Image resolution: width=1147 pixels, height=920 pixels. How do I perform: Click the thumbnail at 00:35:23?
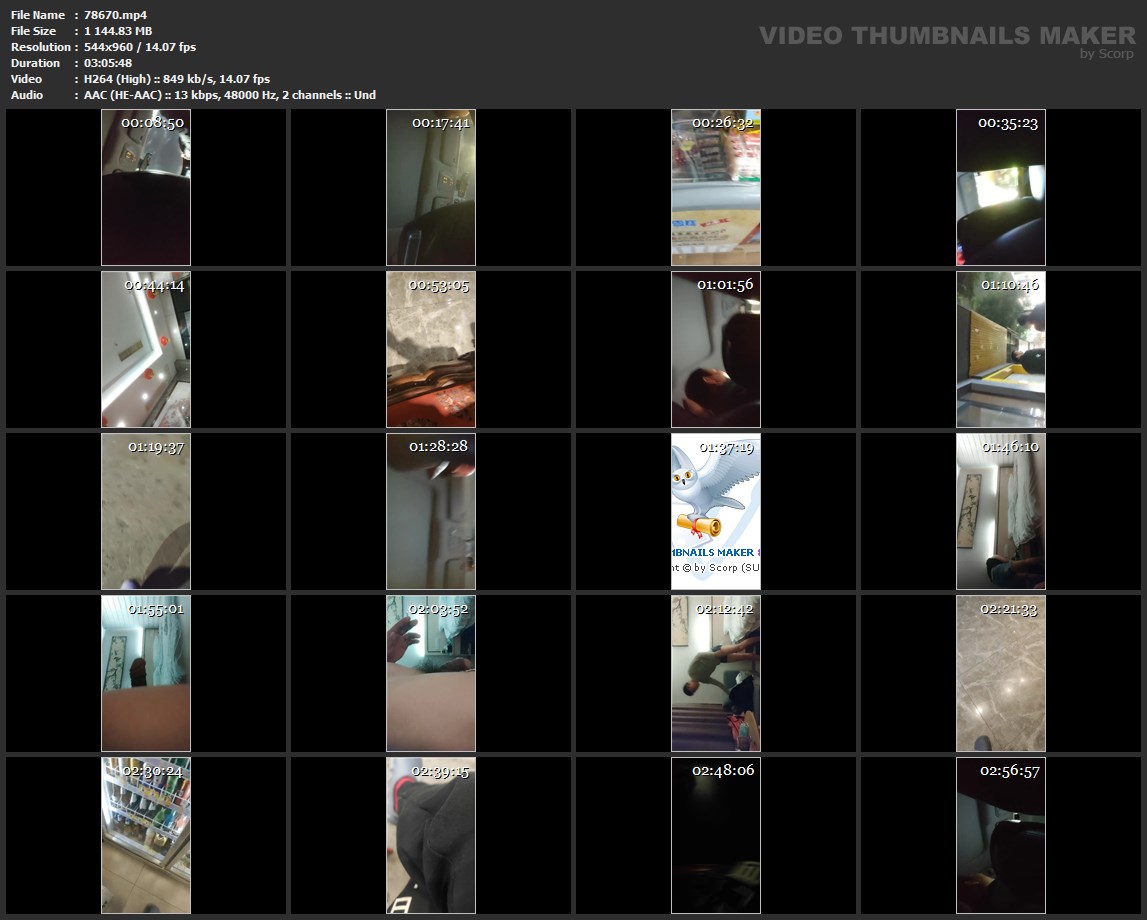(x=1001, y=188)
